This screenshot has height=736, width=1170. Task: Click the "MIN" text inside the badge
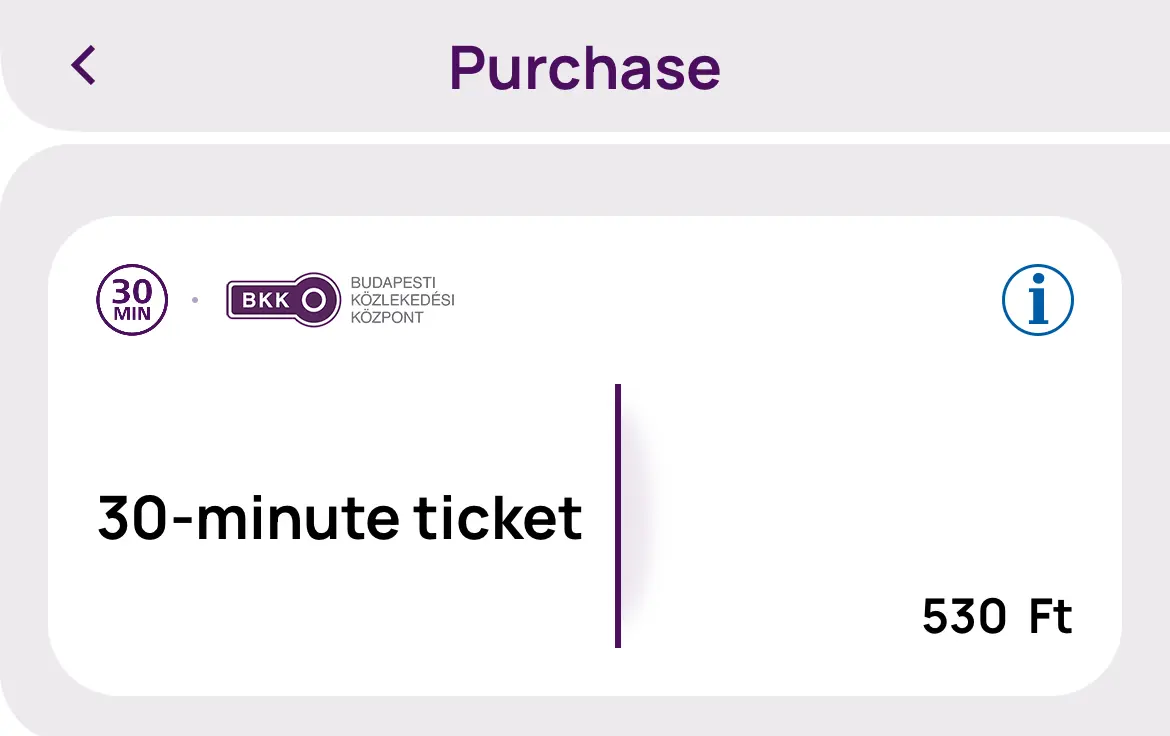(x=132, y=314)
